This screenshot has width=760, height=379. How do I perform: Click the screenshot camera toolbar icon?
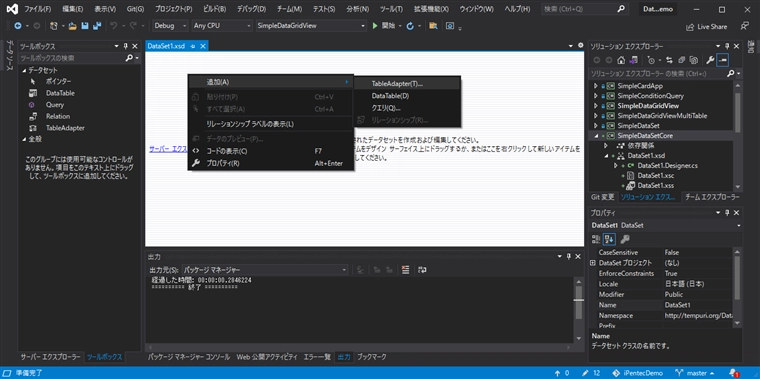click(x=450, y=26)
